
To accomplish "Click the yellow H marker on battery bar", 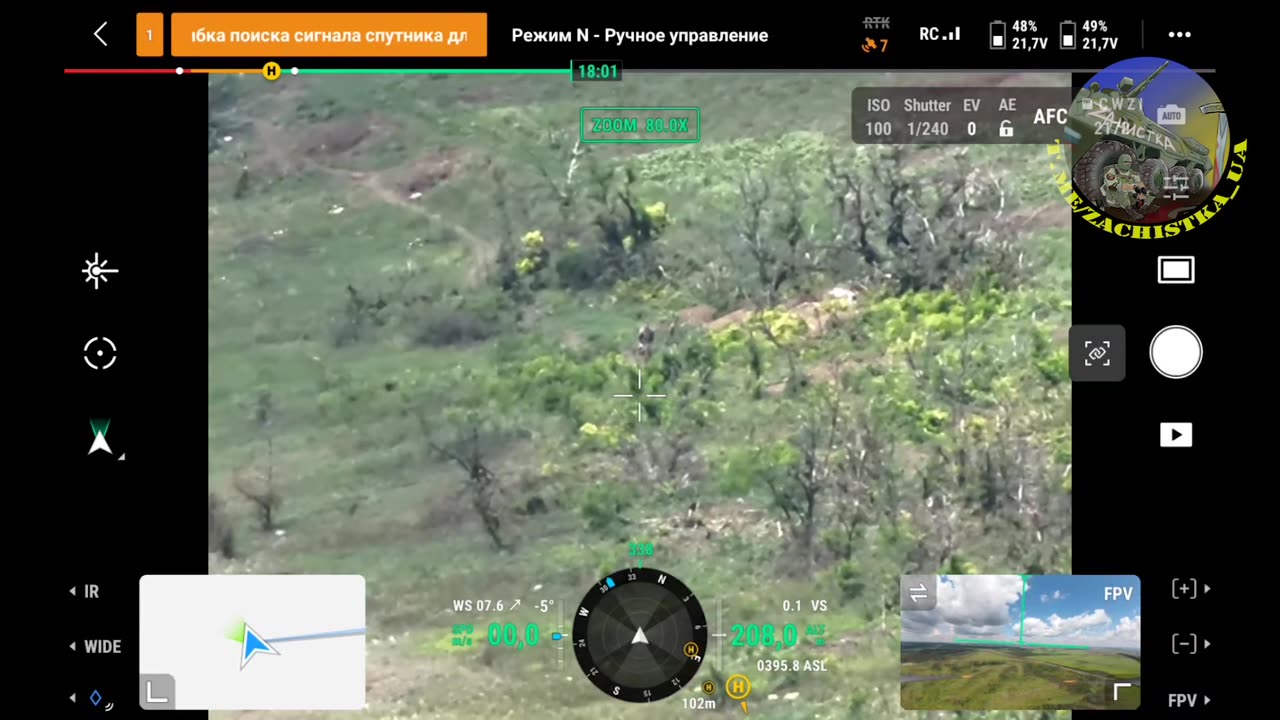I will (271, 71).
